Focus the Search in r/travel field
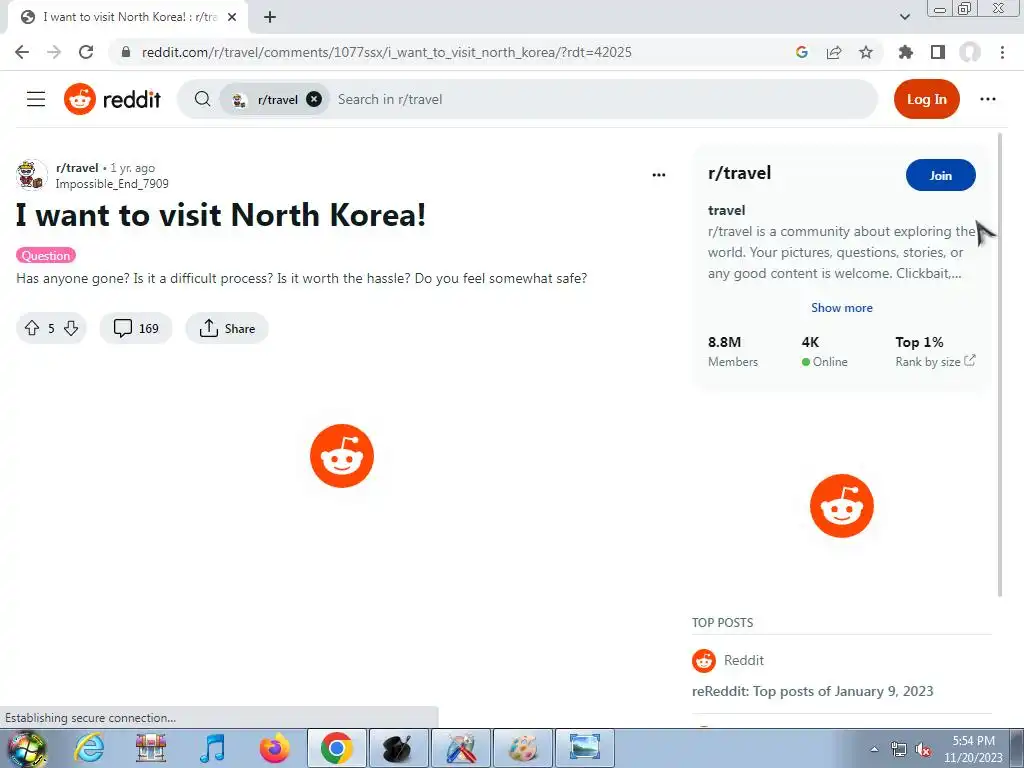 pyautogui.click(x=601, y=99)
